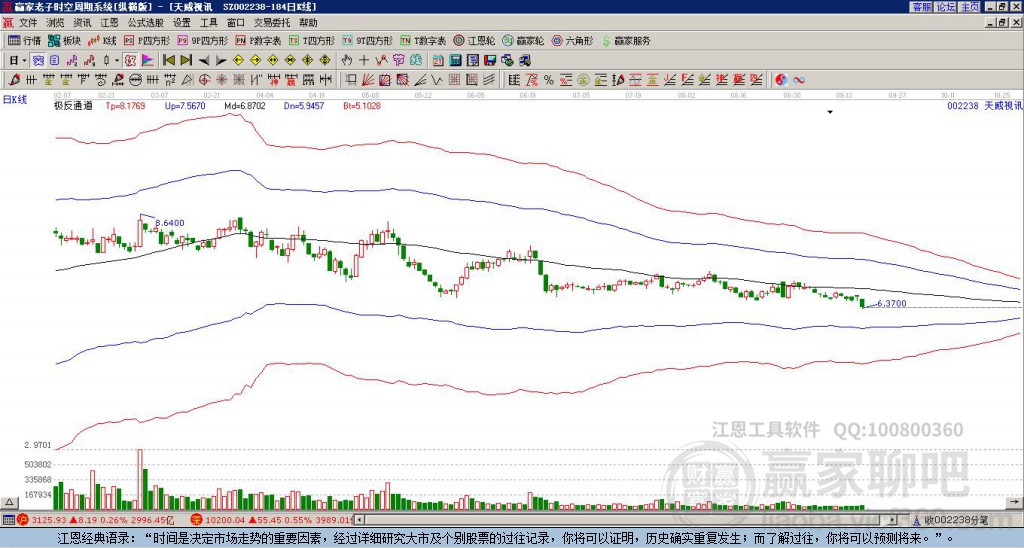Open the 浏览 menu

click(x=55, y=23)
